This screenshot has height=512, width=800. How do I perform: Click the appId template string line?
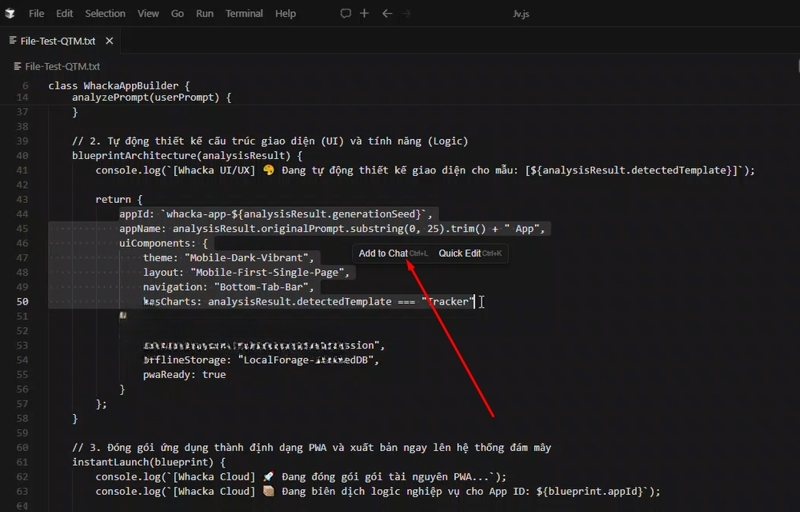[x=276, y=214]
